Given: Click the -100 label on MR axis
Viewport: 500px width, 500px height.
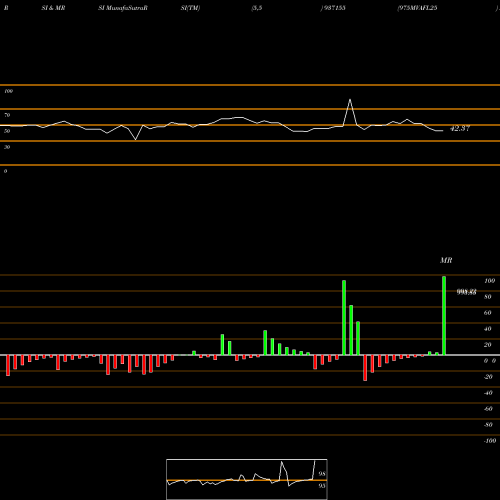Looking at the screenshot, I should point(490,441).
